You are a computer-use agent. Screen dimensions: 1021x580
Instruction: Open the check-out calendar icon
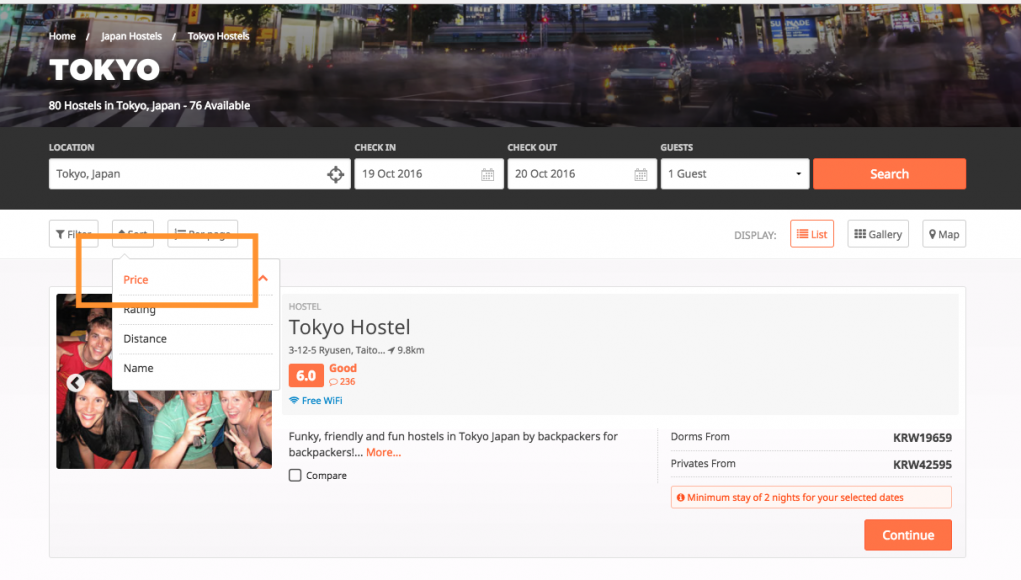[641, 174]
